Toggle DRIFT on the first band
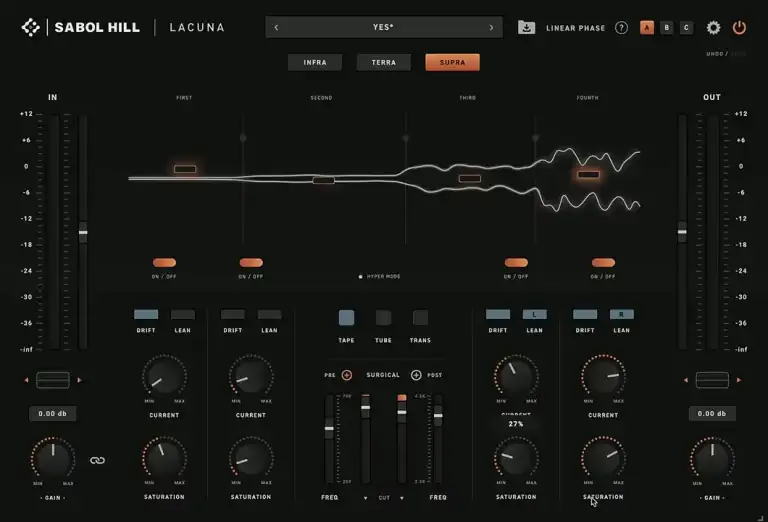The width and height of the screenshot is (768, 522). (146, 314)
